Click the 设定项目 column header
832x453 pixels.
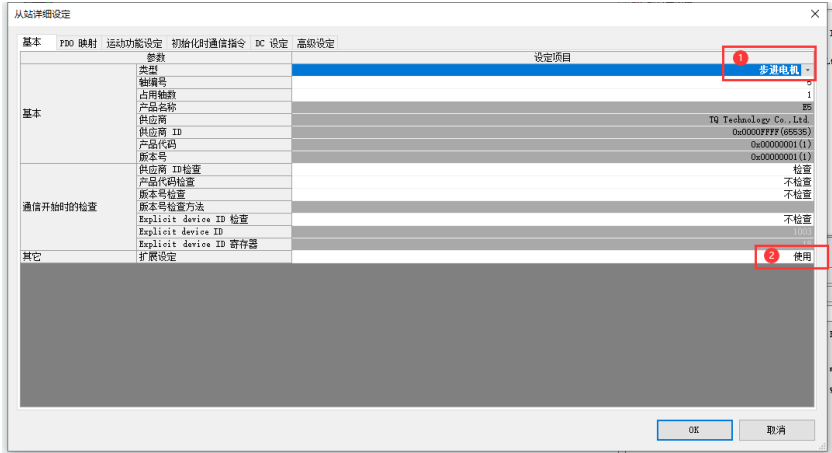pos(552,58)
